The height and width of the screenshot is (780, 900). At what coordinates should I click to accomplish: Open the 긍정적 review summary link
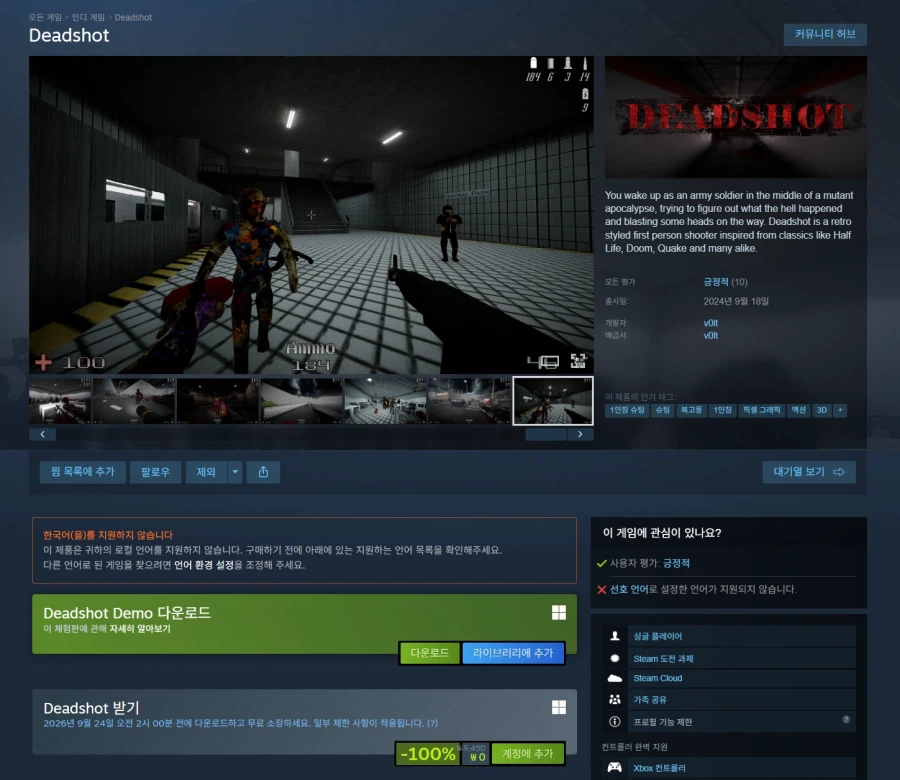click(716, 282)
